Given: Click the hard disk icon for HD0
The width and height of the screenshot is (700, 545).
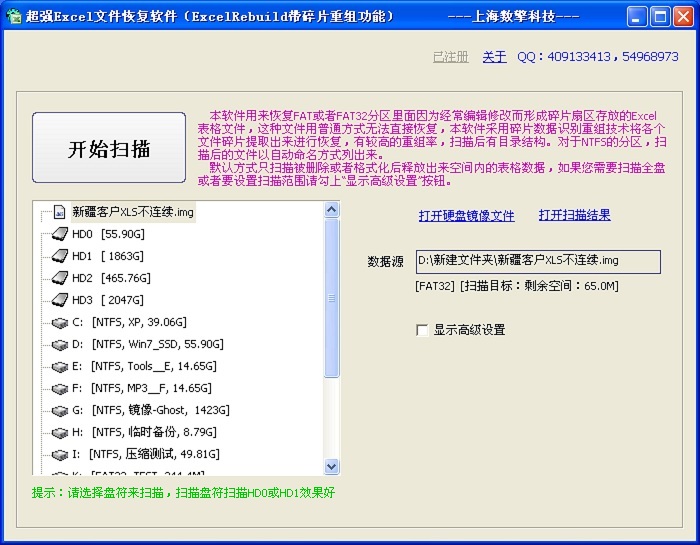Looking at the screenshot, I should (59, 234).
